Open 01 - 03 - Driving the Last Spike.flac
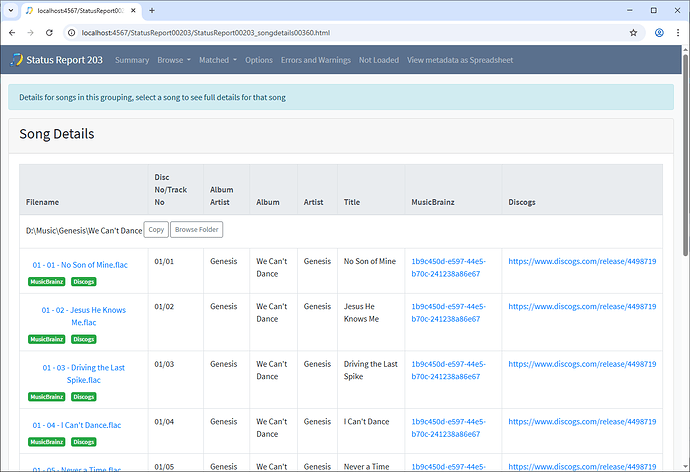The height and width of the screenshot is (472, 690). click(84, 374)
